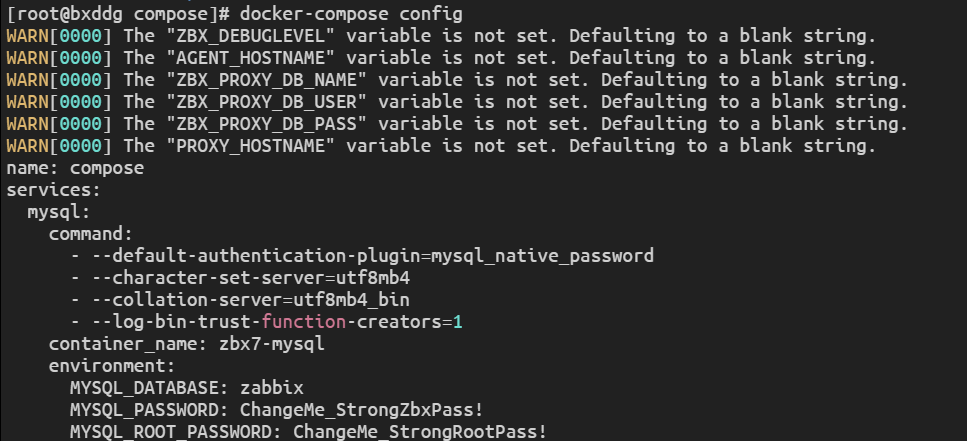Click the "name: compose" line

click(x=75, y=167)
